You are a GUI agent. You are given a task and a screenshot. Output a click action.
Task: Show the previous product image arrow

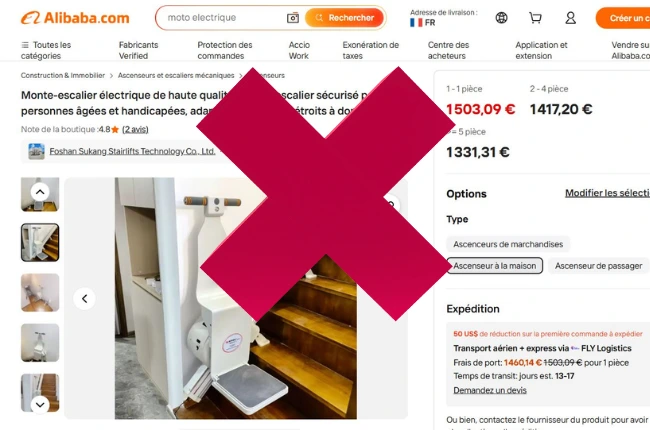pos(85,299)
